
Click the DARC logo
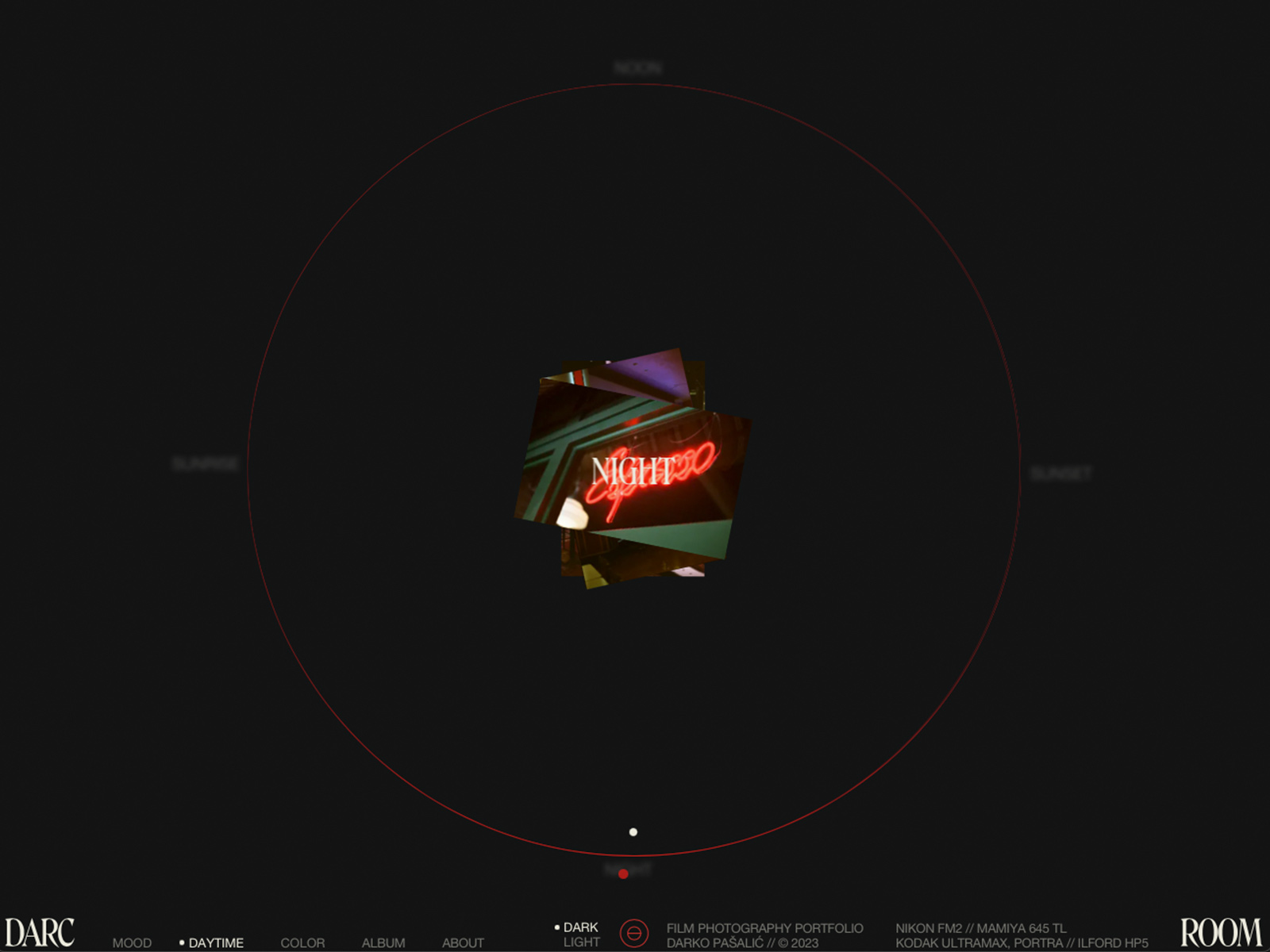click(x=40, y=933)
